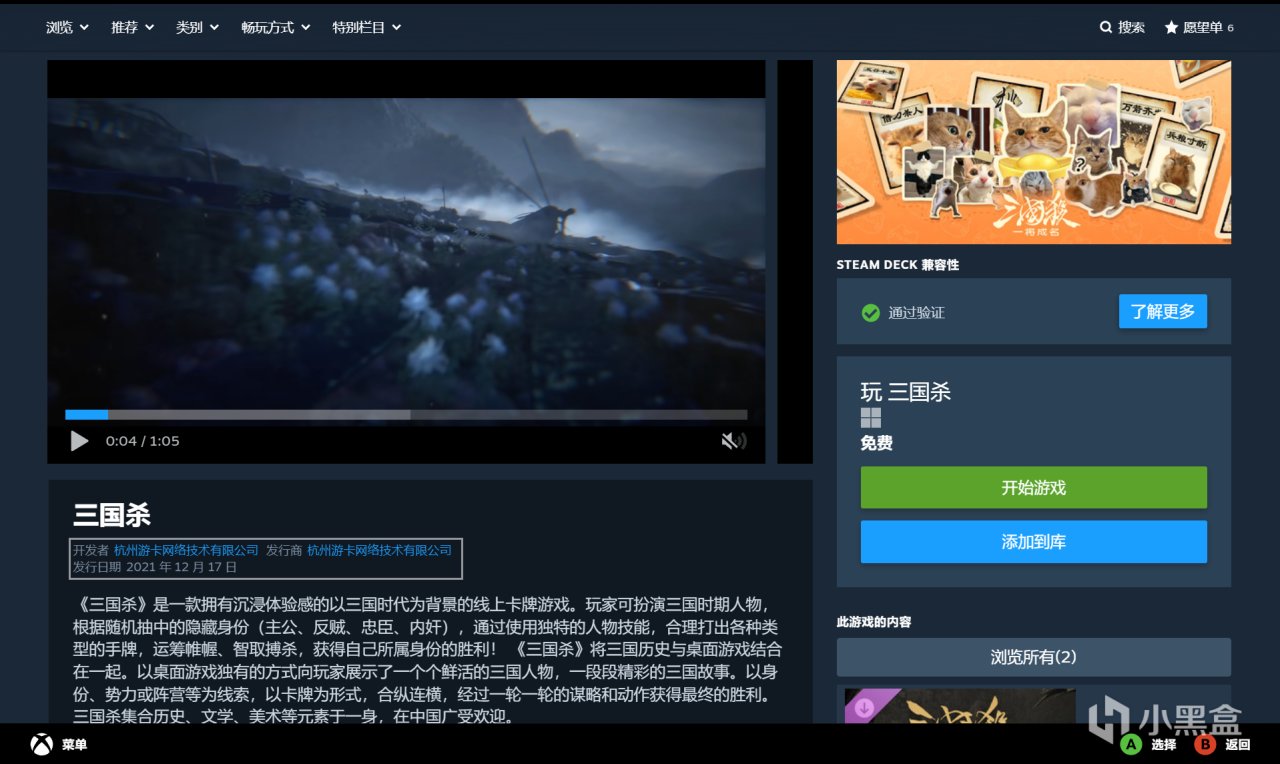Expand the 推荐 menu
This screenshot has height=764, width=1280.
[x=132, y=27]
